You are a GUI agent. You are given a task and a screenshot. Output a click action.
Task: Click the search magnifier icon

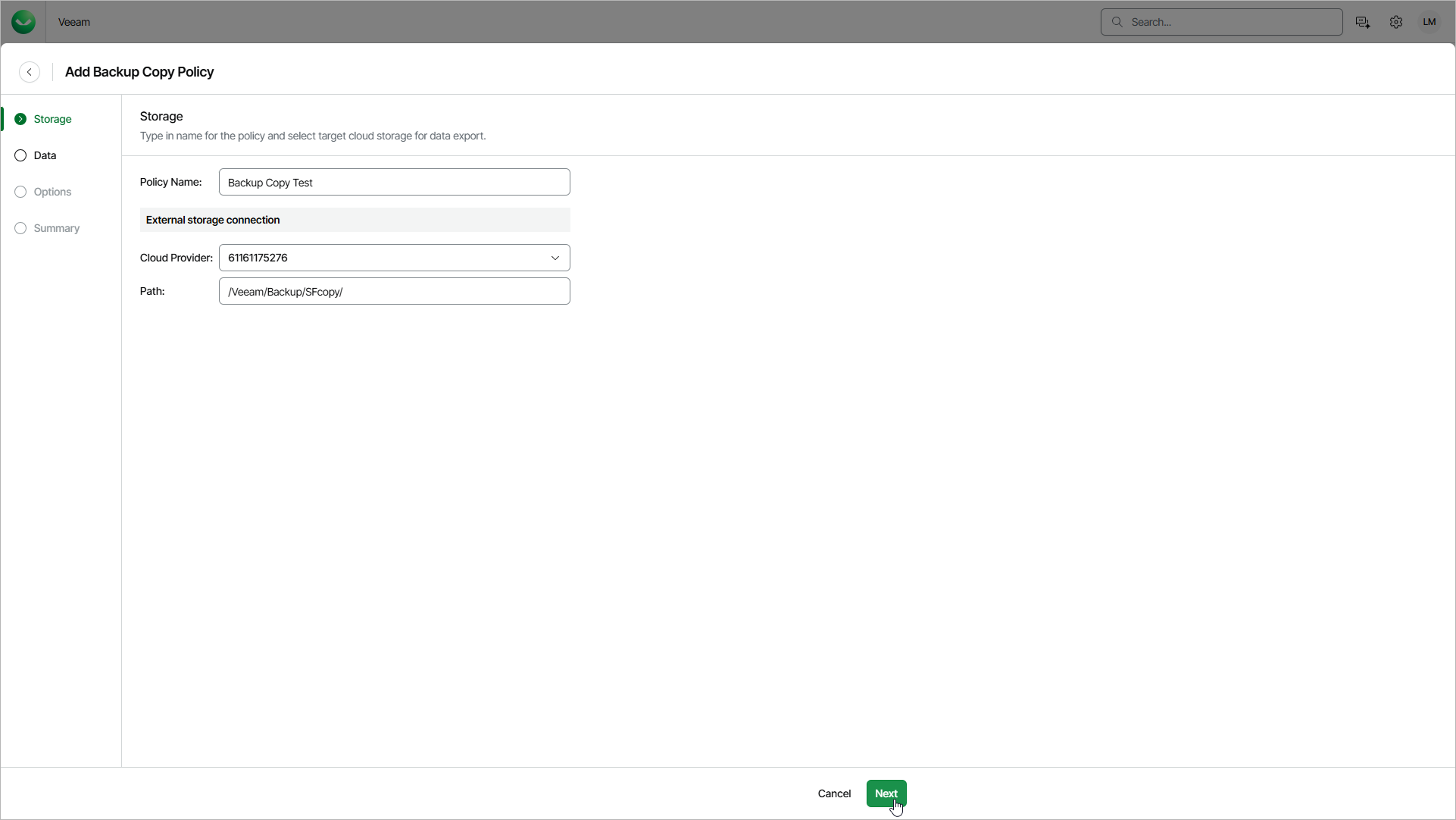pos(1117,22)
